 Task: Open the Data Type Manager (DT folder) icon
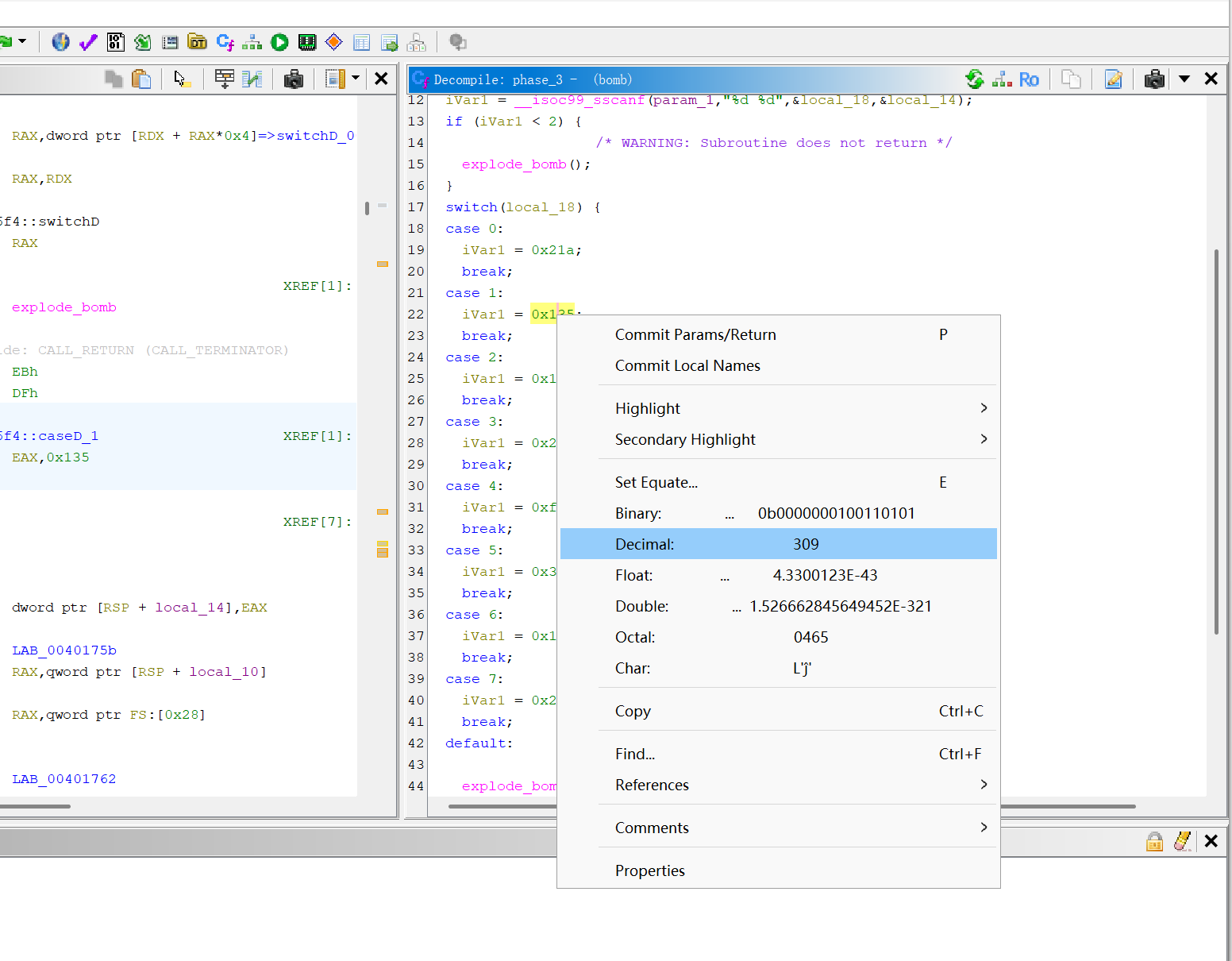[x=198, y=42]
